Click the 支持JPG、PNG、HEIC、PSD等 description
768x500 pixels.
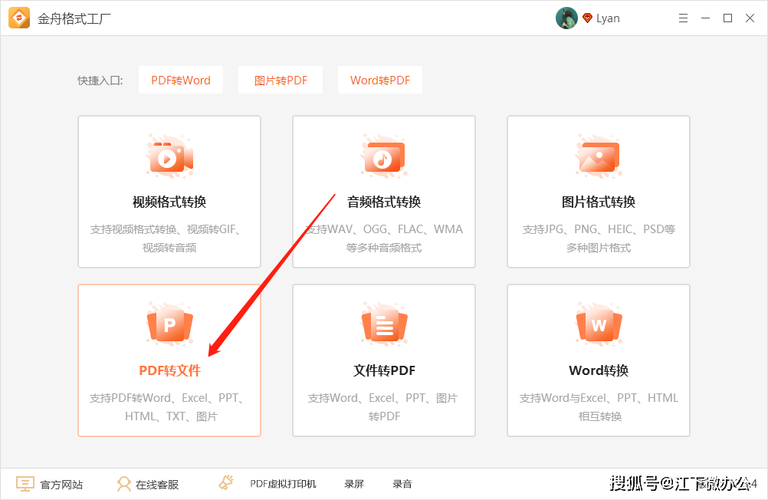599,229
